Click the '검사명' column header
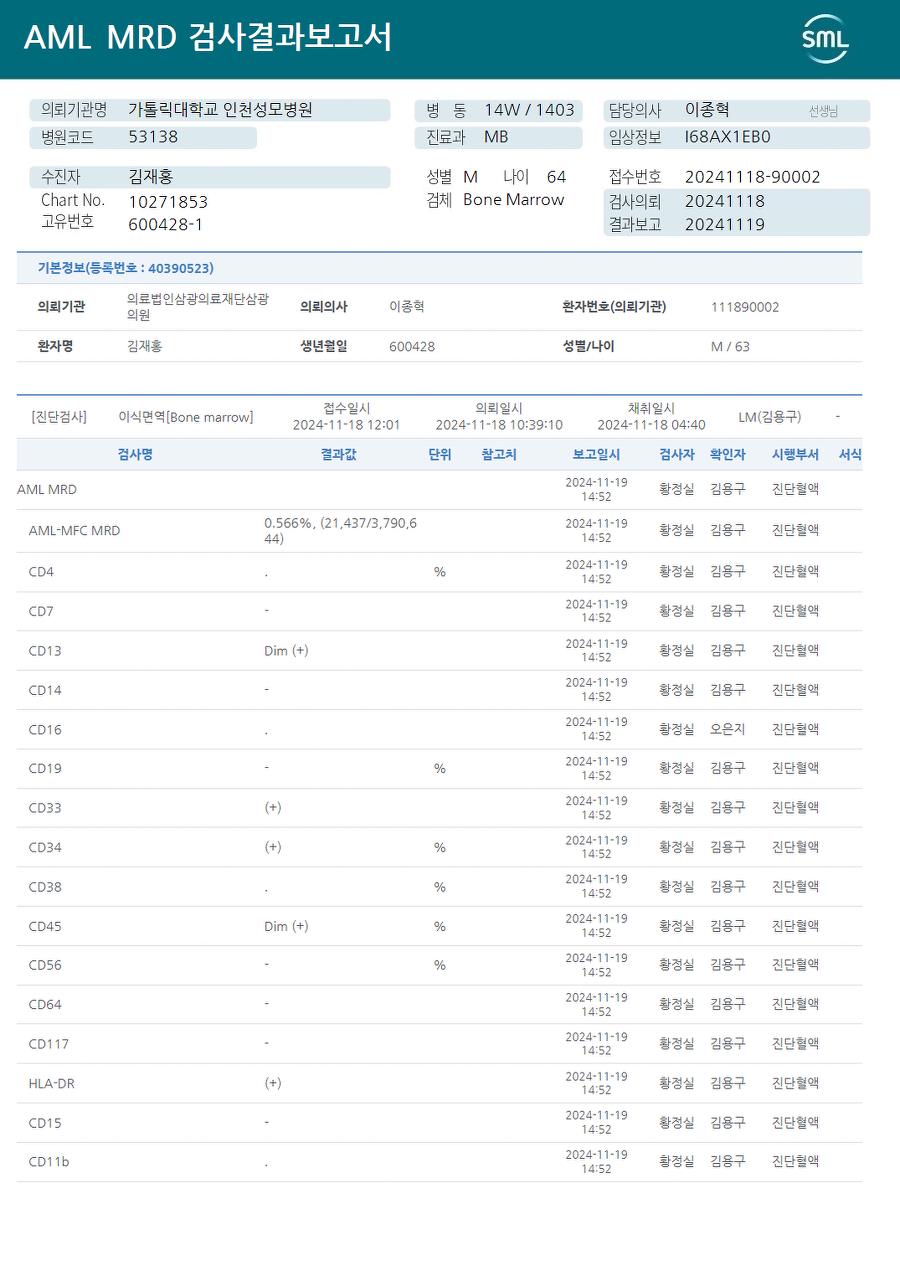The height and width of the screenshot is (1271, 900). coord(135,454)
